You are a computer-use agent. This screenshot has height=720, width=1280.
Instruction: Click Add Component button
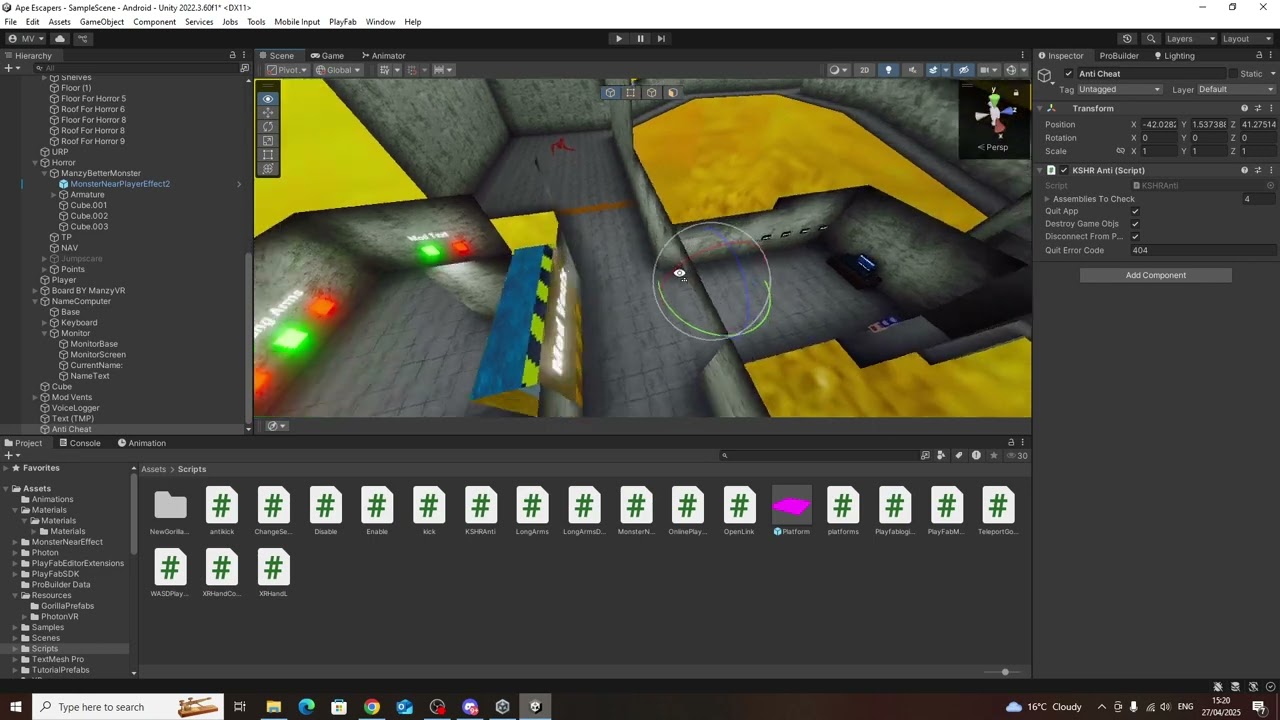click(1156, 275)
